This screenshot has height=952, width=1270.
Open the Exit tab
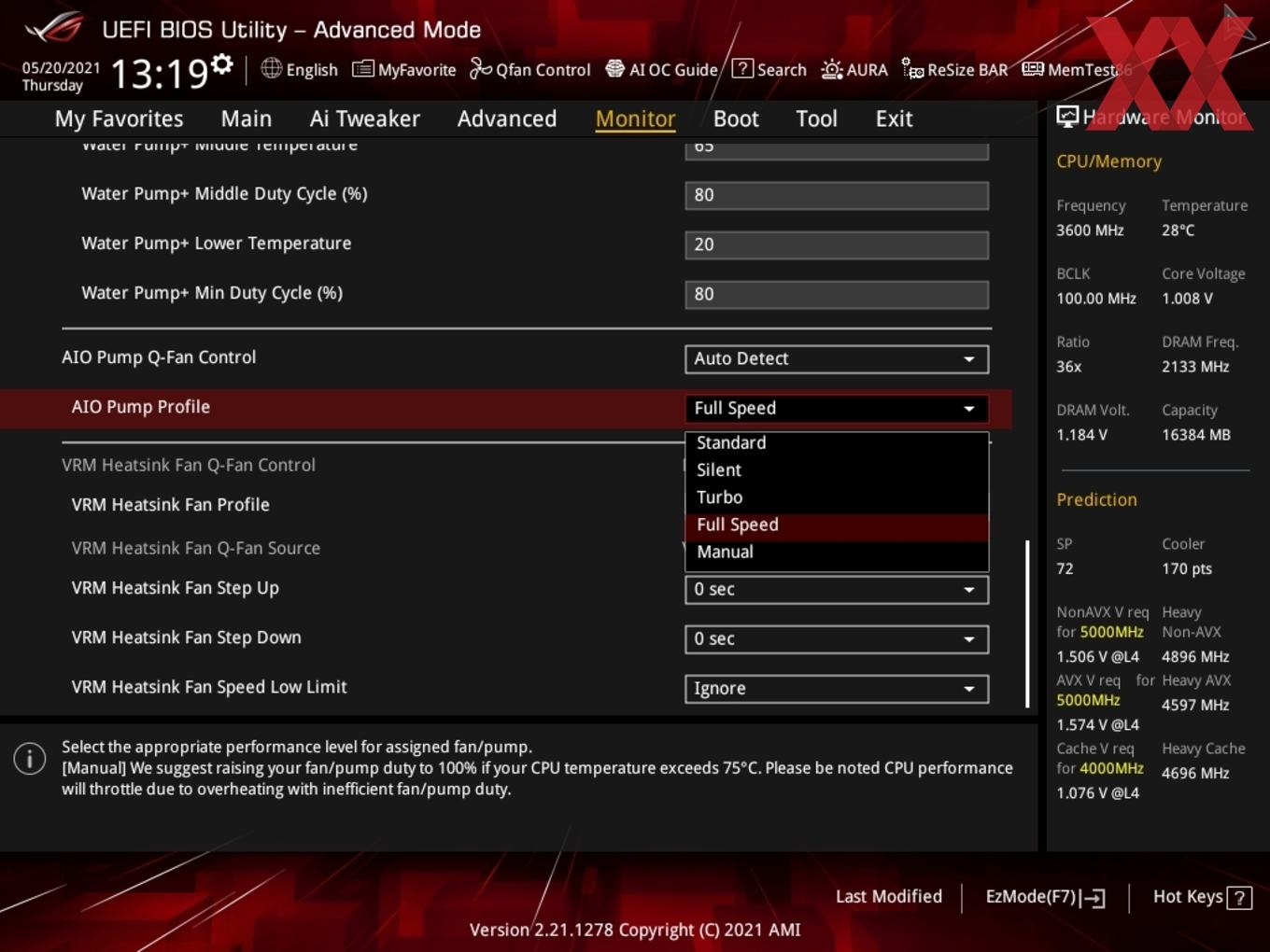[894, 119]
